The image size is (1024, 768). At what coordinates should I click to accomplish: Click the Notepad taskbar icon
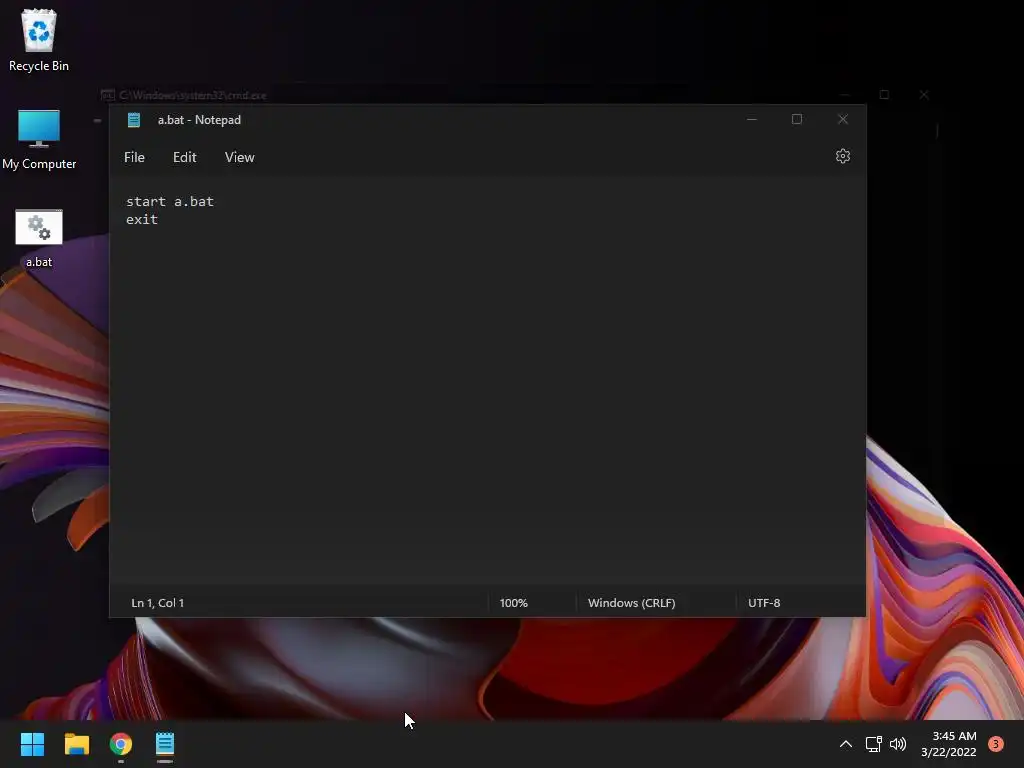click(165, 744)
